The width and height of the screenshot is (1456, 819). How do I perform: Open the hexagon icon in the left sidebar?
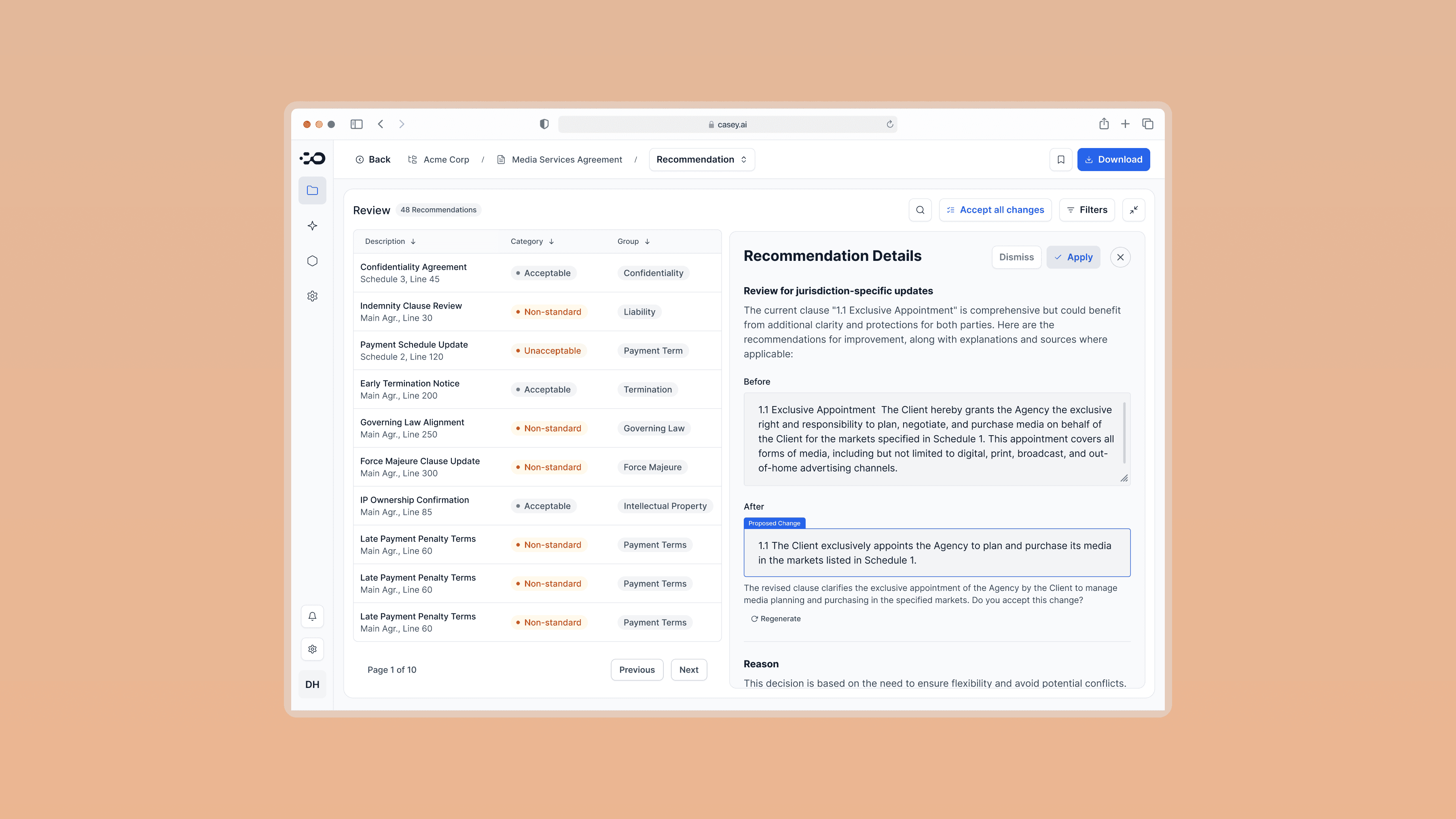(x=312, y=261)
